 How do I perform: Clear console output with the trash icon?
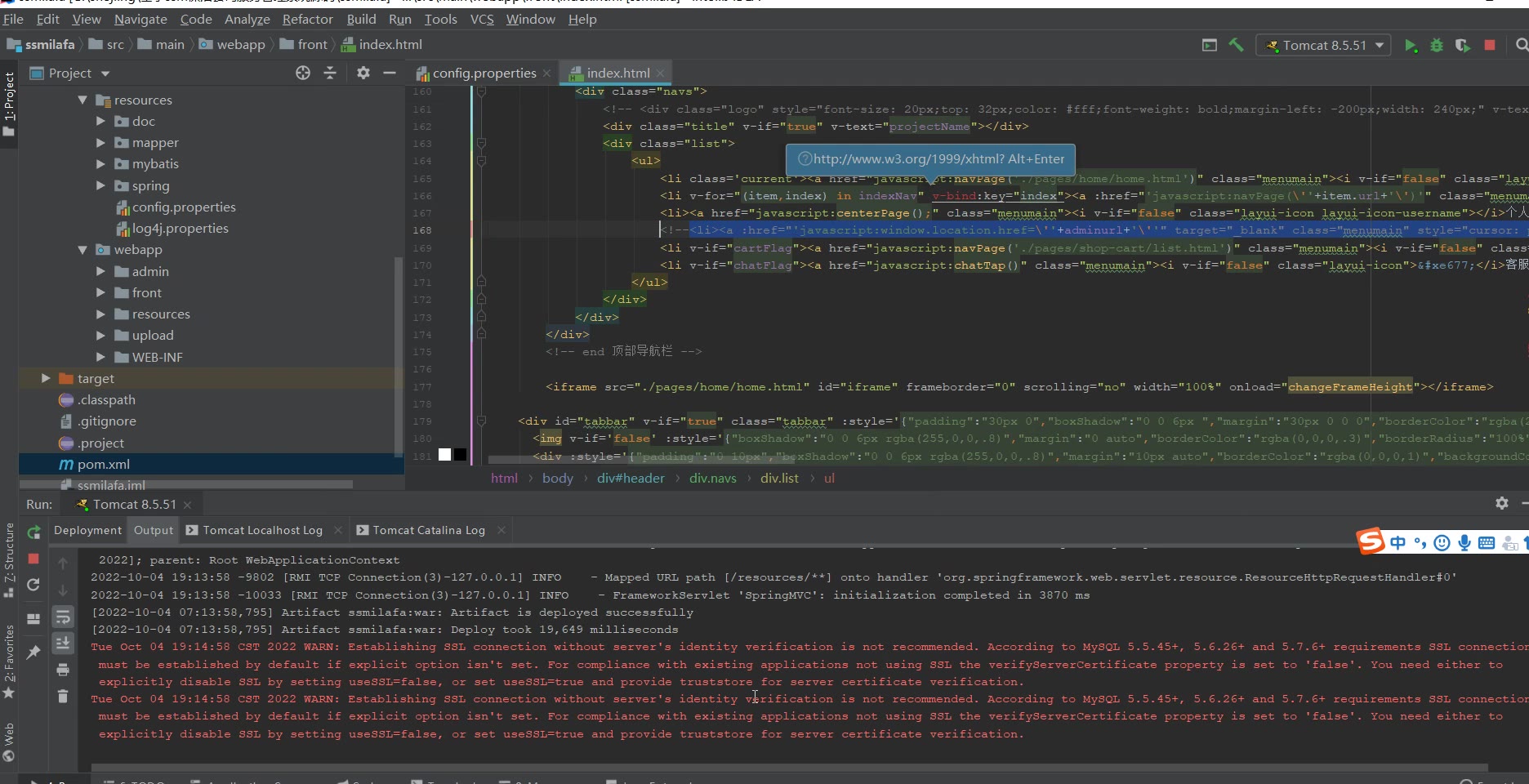pyautogui.click(x=63, y=696)
